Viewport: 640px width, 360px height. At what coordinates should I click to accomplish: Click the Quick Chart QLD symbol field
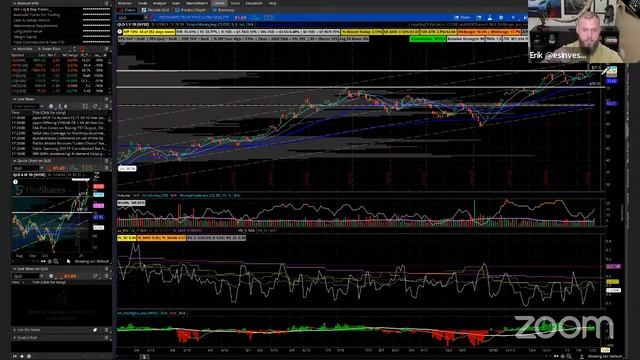(25, 168)
